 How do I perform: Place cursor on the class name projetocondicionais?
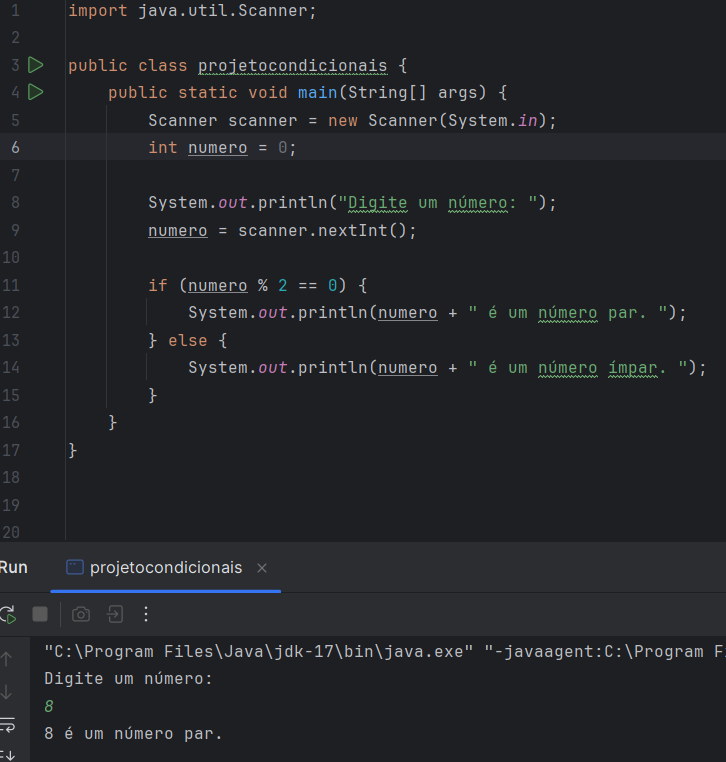pyautogui.click(x=293, y=66)
